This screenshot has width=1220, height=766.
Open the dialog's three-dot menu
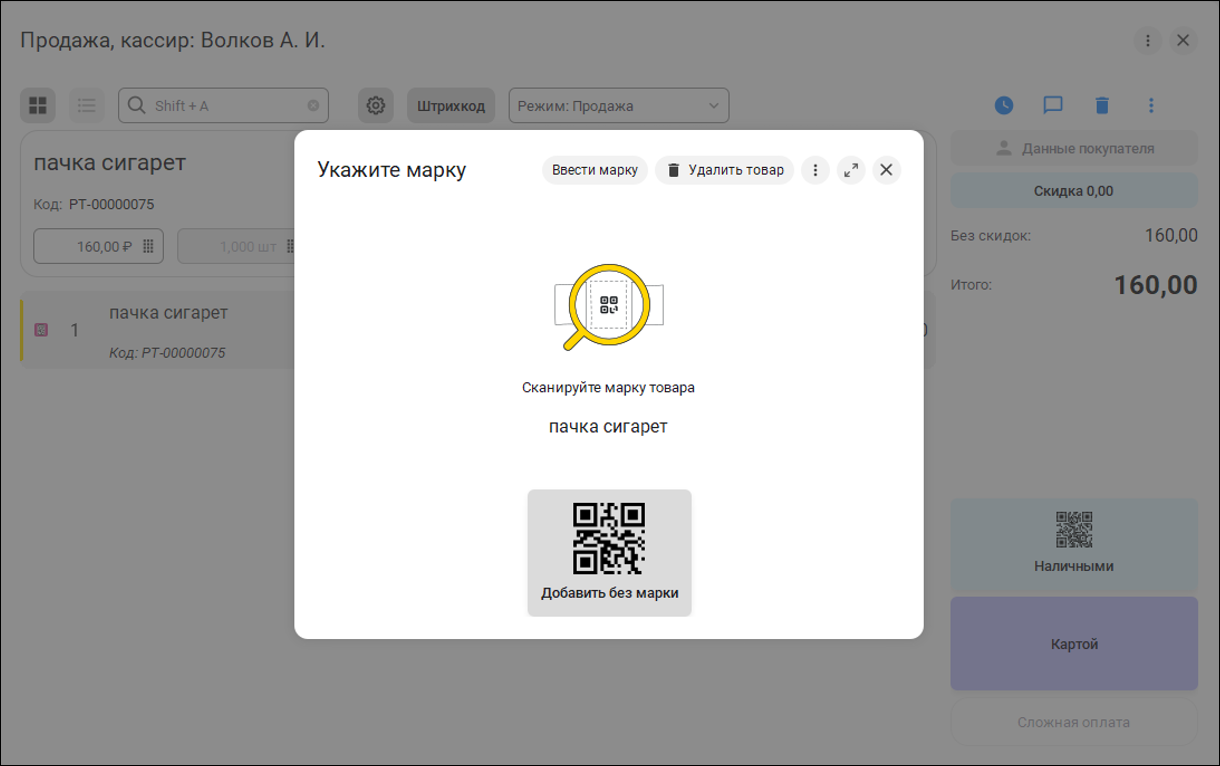point(815,170)
